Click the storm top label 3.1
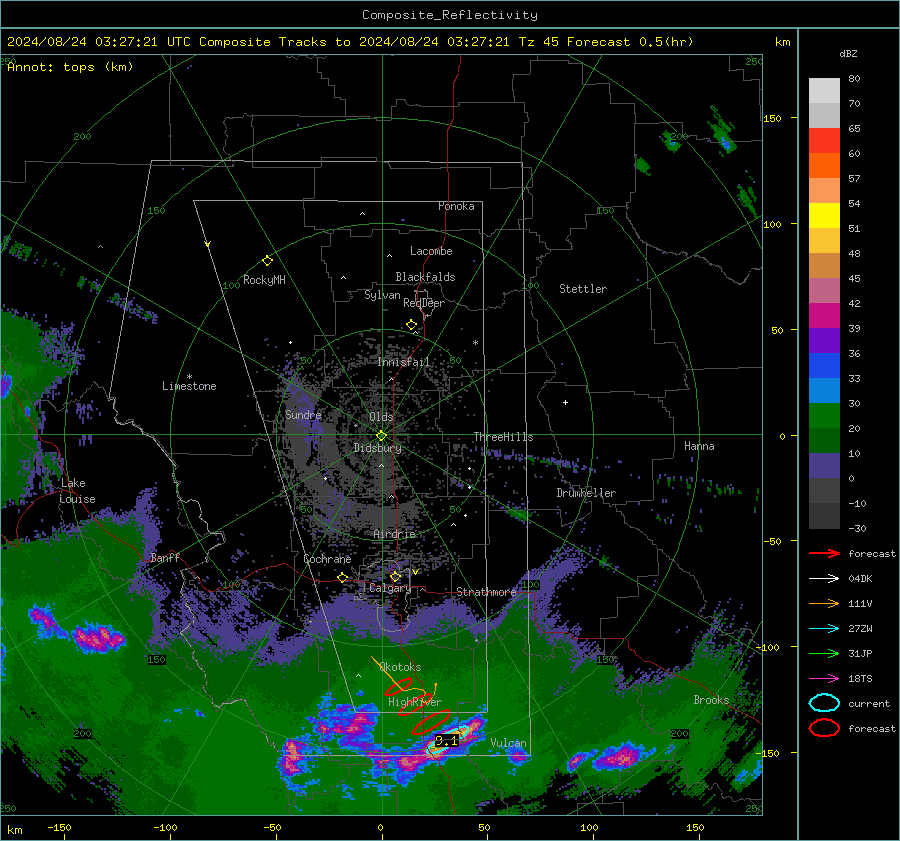Image resolution: width=900 pixels, height=841 pixels. 446,741
